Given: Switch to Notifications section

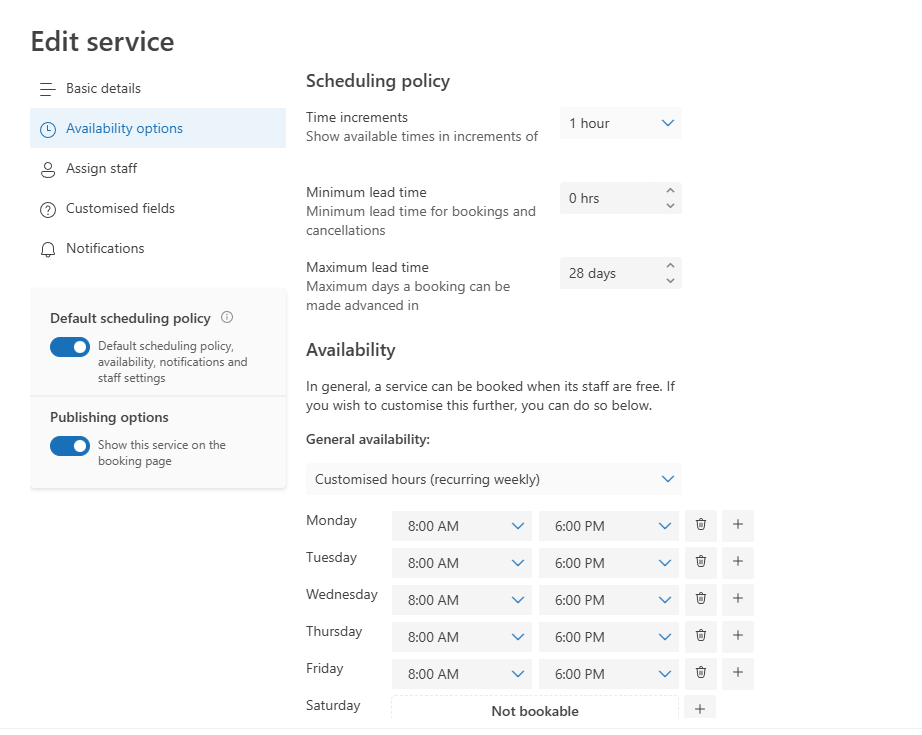Looking at the screenshot, I should [158, 248].
